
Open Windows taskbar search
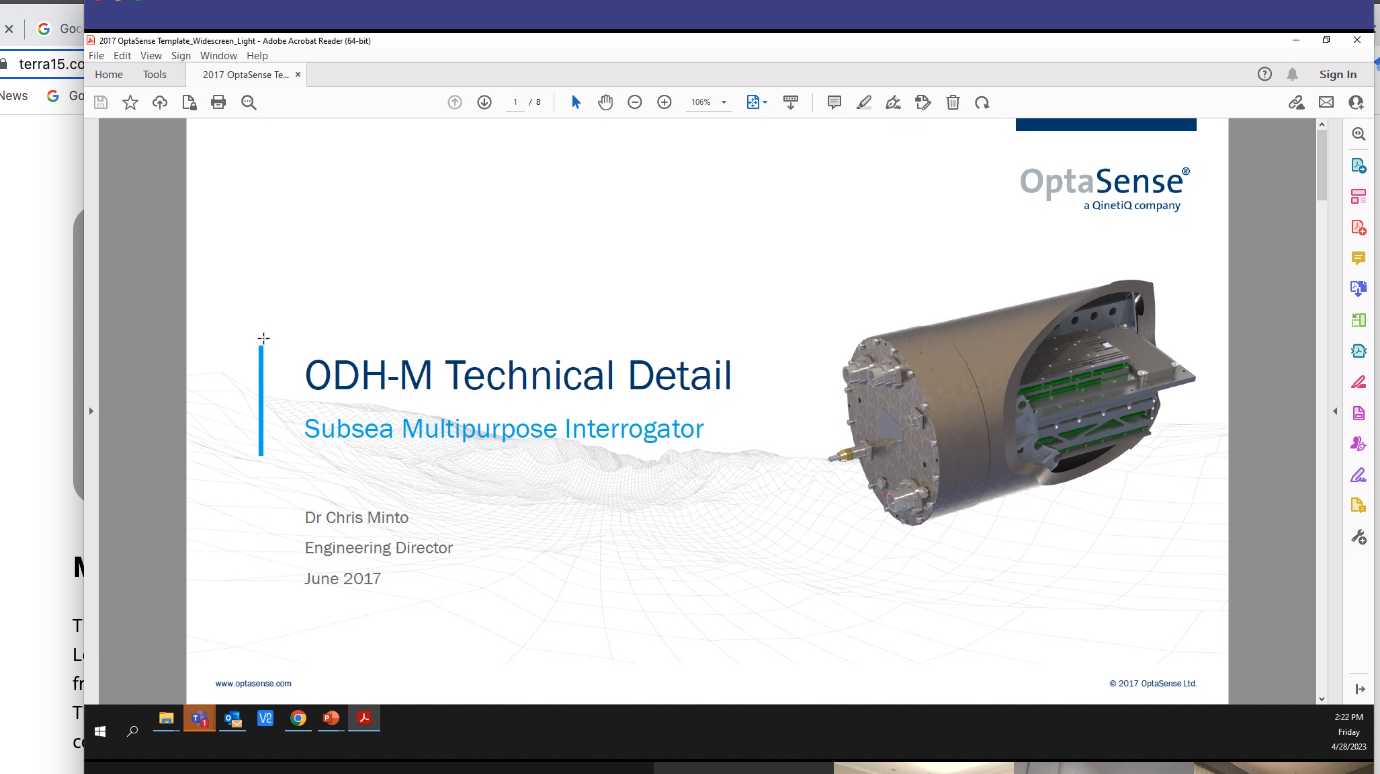coord(132,731)
